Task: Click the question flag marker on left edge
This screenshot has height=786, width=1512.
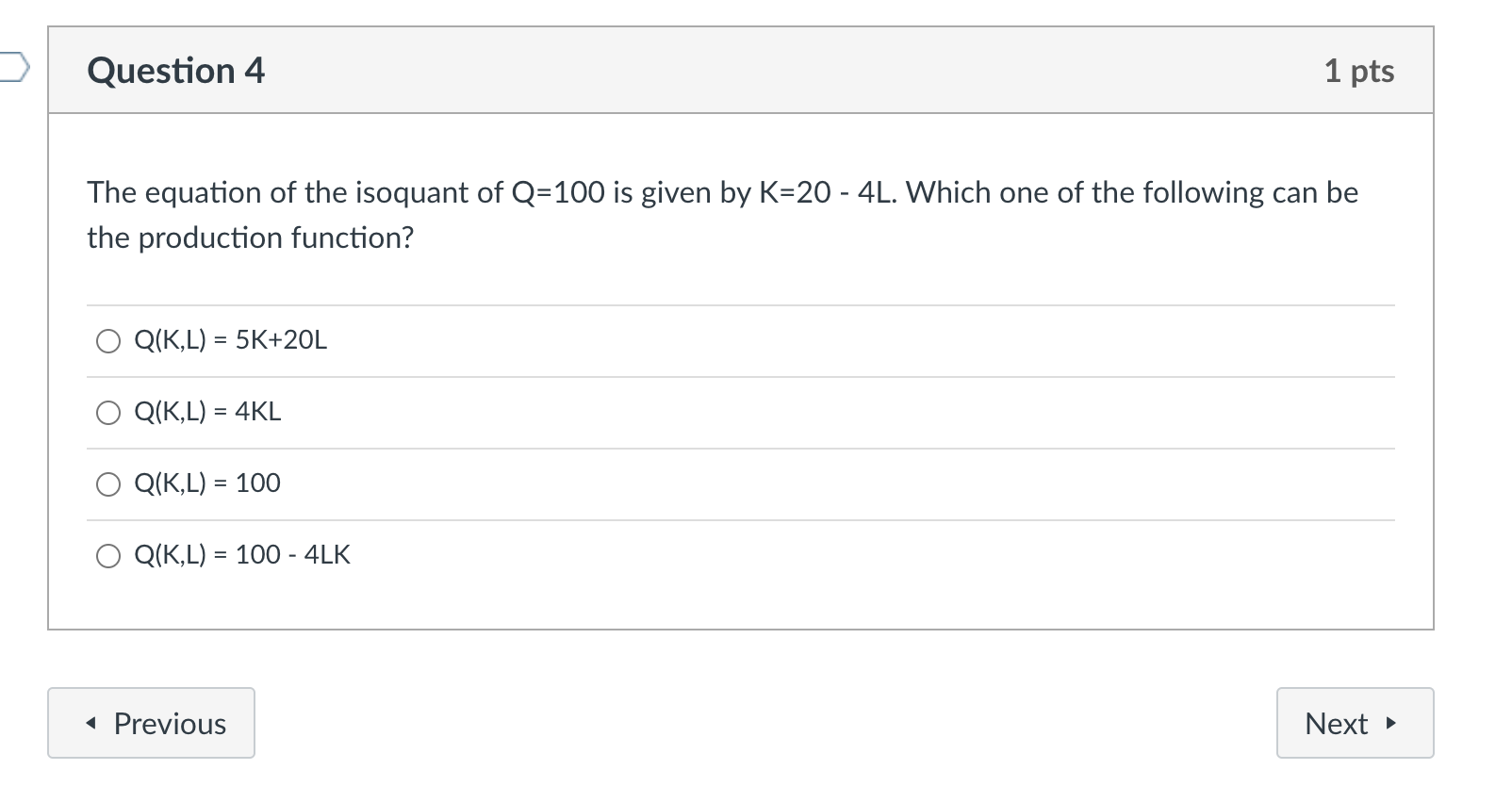Action: [x=13, y=68]
